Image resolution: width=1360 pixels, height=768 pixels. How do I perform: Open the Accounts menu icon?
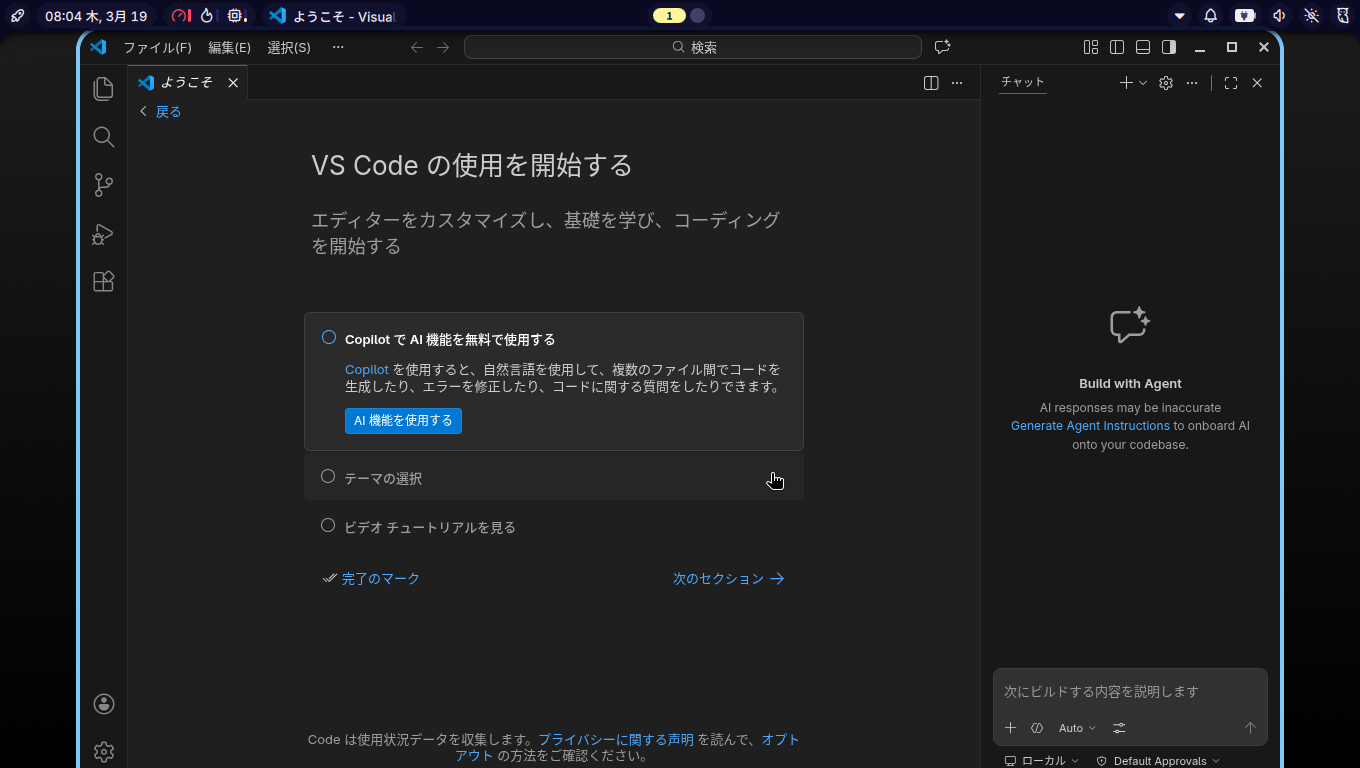click(103, 704)
